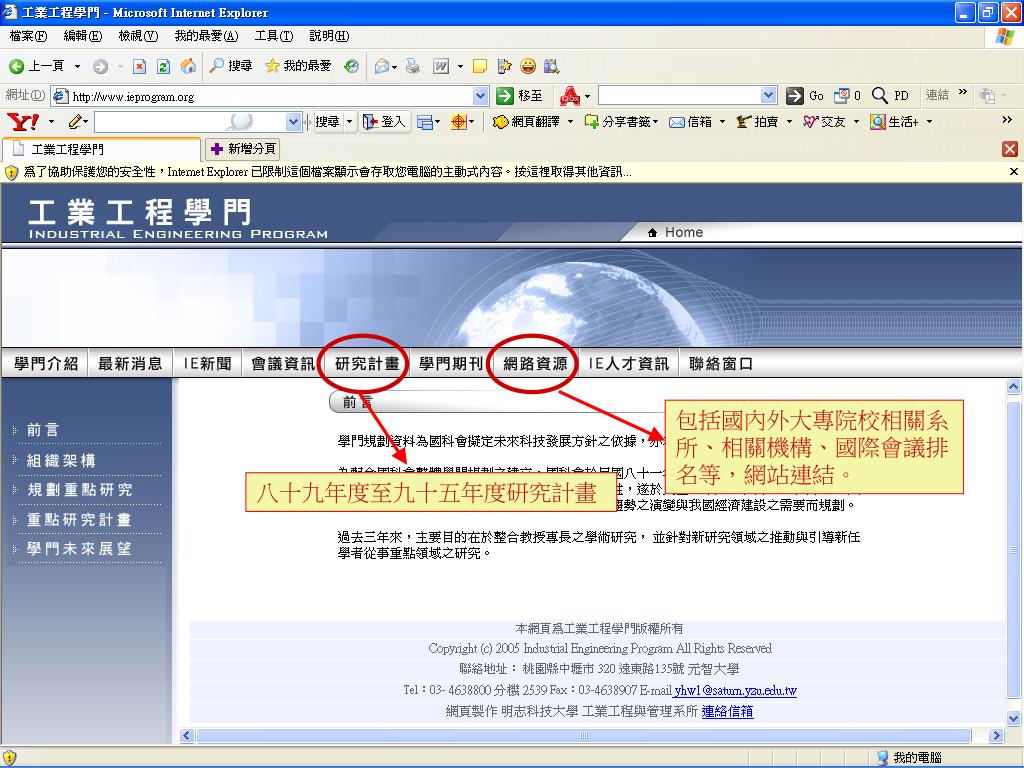Refresh the page with the green icon

(163, 66)
